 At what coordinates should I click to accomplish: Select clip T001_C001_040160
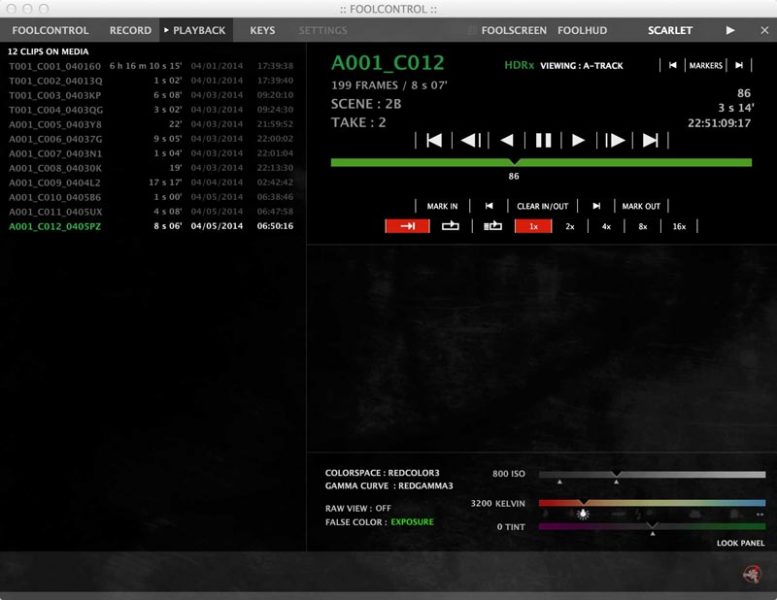pyautogui.click(x=151, y=66)
